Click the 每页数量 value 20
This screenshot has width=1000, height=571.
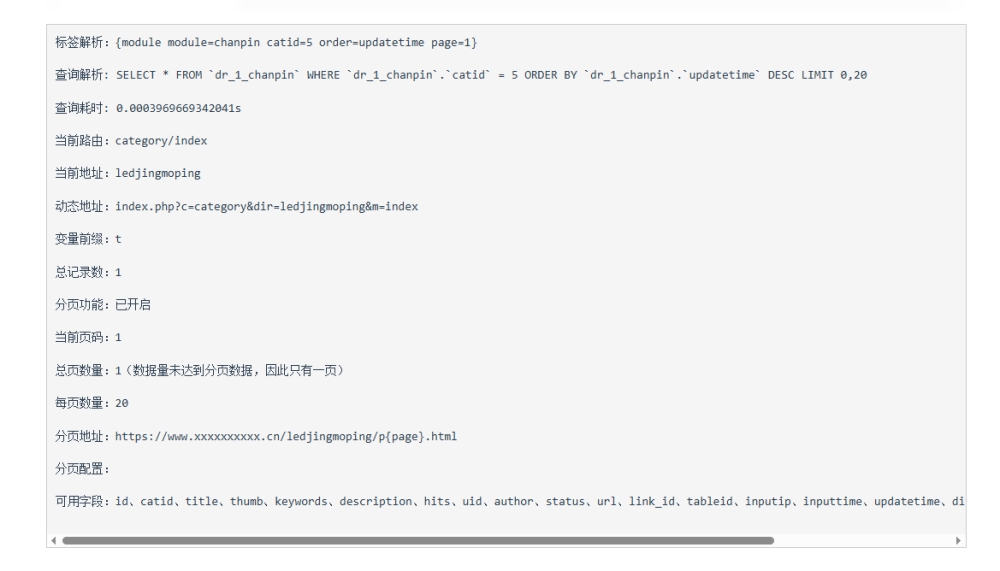pos(122,403)
